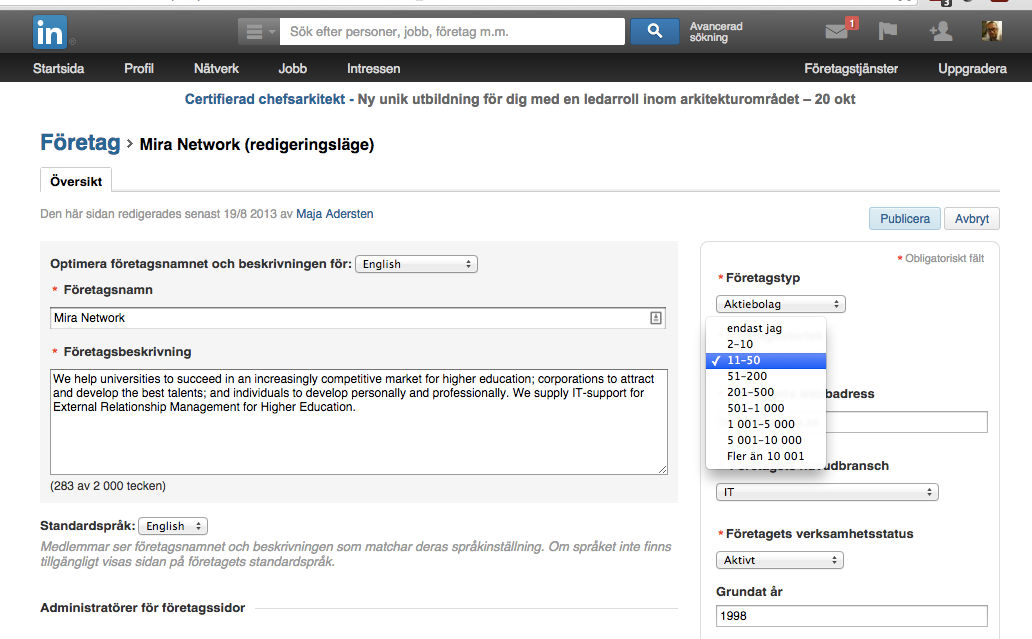The image size is (1032, 639).
Task: Switch to the Jobb menu item
Action: pyautogui.click(x=292, y=68)
